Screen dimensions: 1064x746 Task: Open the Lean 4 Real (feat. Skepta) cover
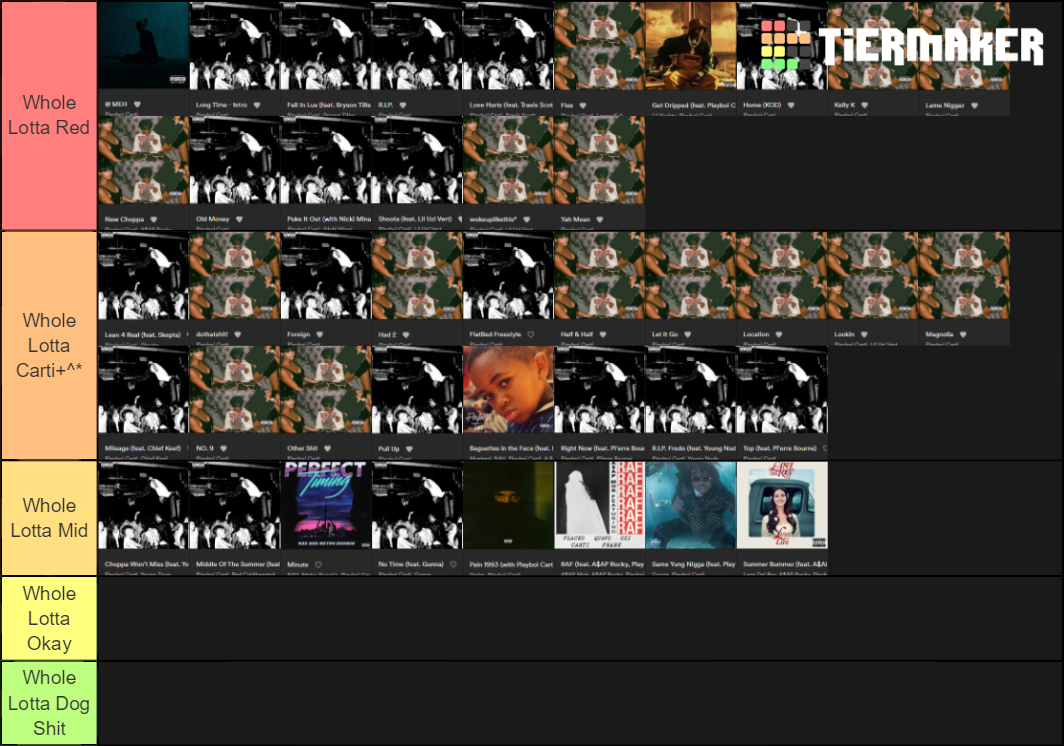(143, 276)
